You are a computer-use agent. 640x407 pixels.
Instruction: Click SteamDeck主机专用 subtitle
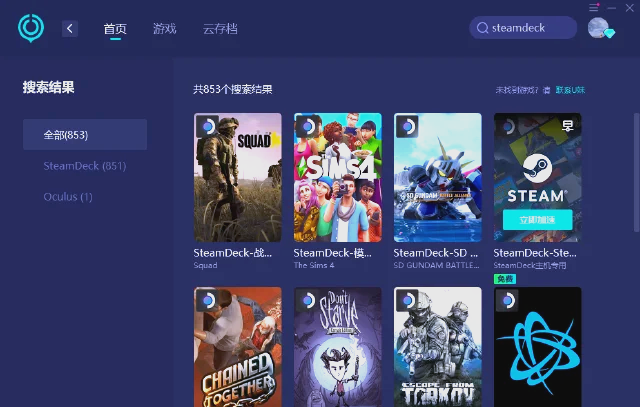[530, 265]
